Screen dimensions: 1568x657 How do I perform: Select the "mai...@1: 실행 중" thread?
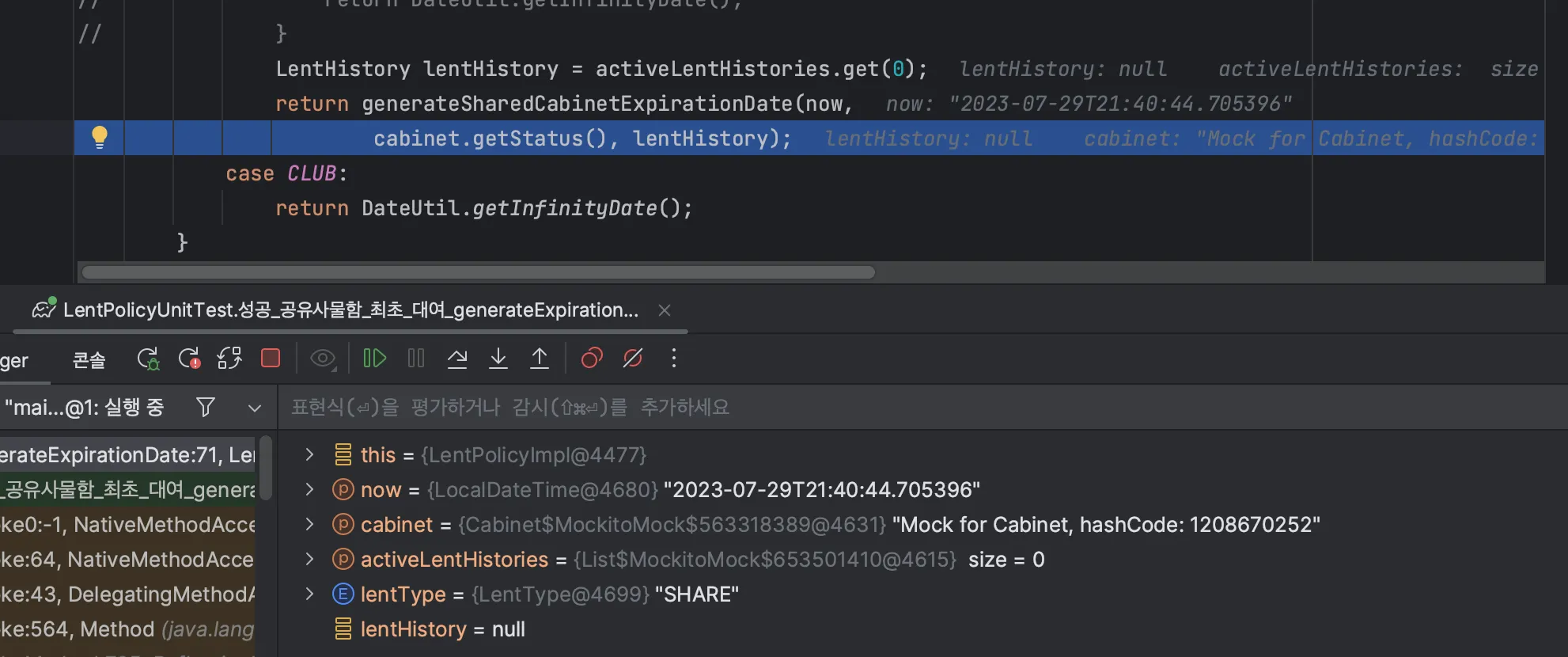84,408
